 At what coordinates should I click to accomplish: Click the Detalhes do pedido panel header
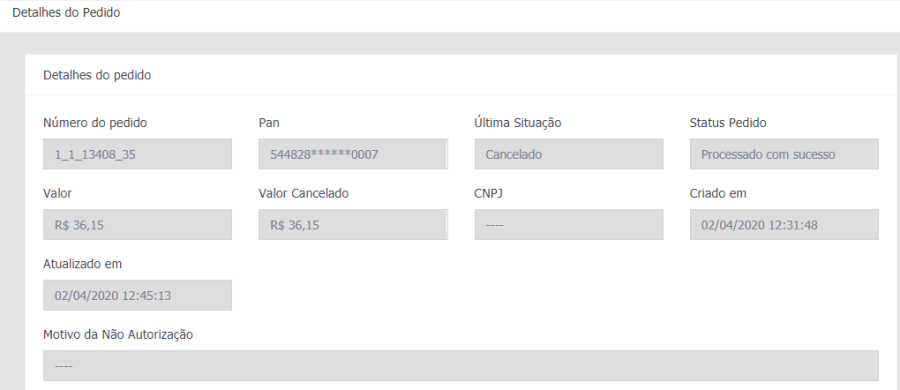coord(97,75)
